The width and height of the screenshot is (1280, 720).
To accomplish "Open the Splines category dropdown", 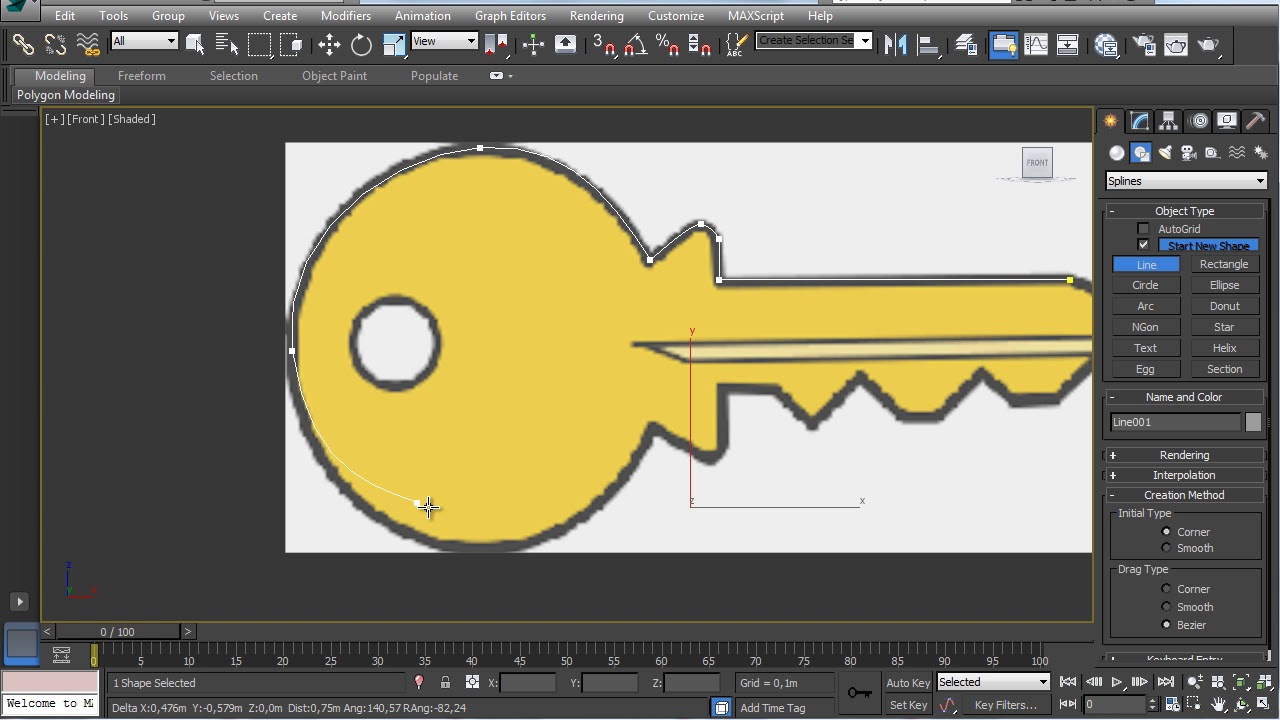I will [x=1186, y=181].
